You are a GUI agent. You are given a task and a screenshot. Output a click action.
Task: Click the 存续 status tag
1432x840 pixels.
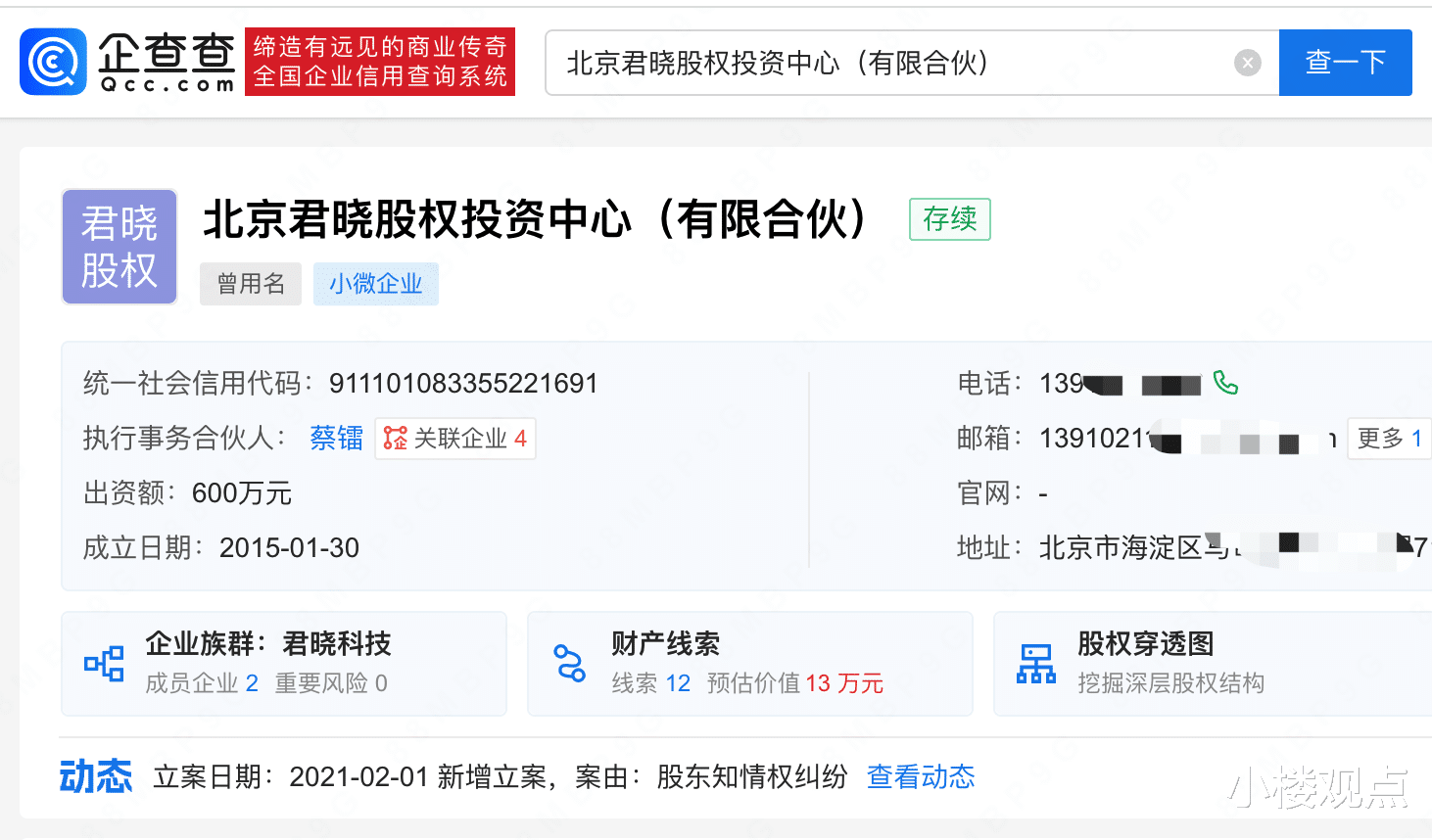coord(950,219)
